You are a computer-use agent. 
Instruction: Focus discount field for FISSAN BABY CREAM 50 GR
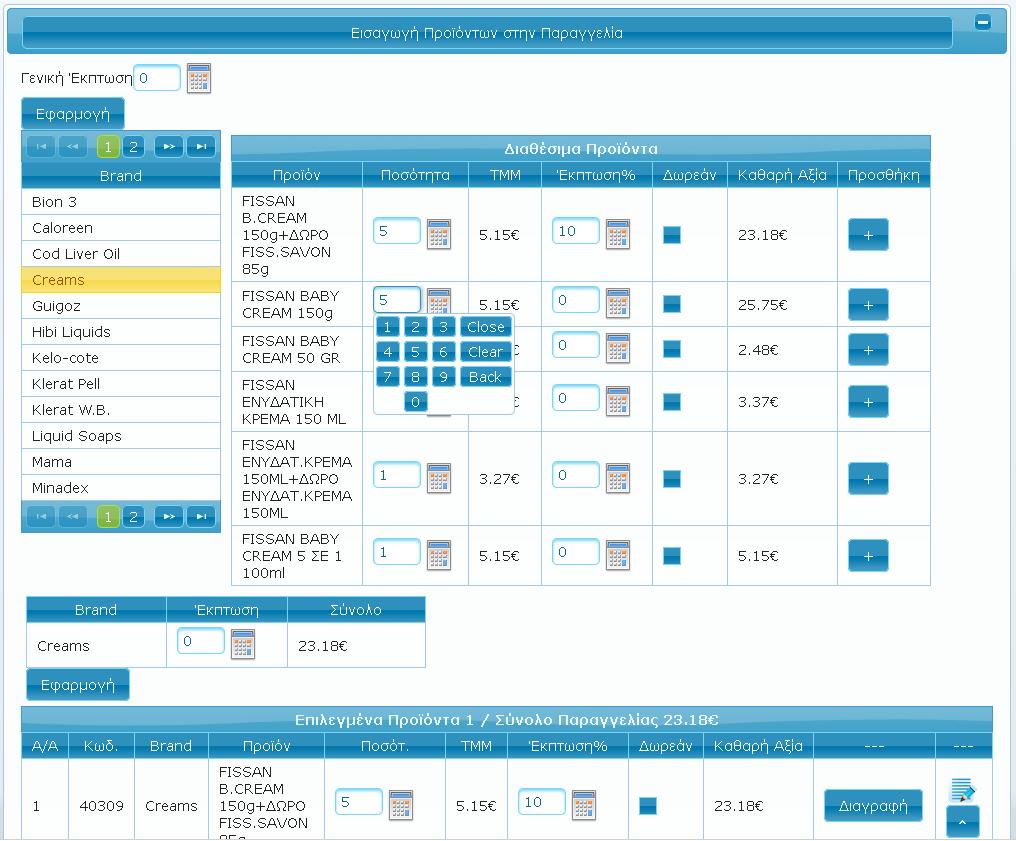[x=575, y=345]
